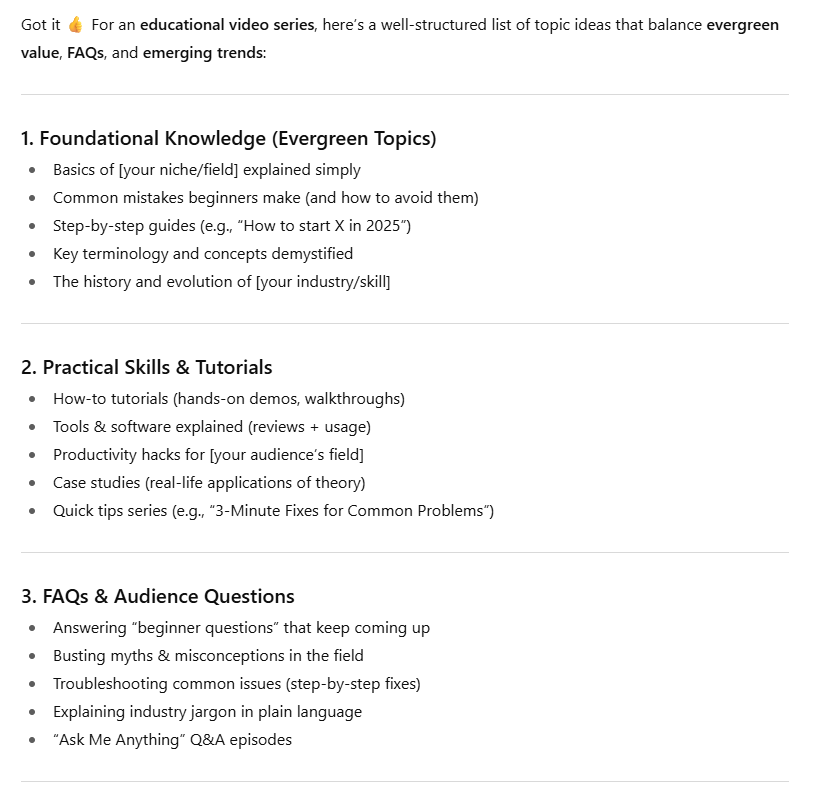Screen dimensions: 829x787
Task: Click the "2. Practical Skills & Tutorials" heading
Action: coord(146,367)
